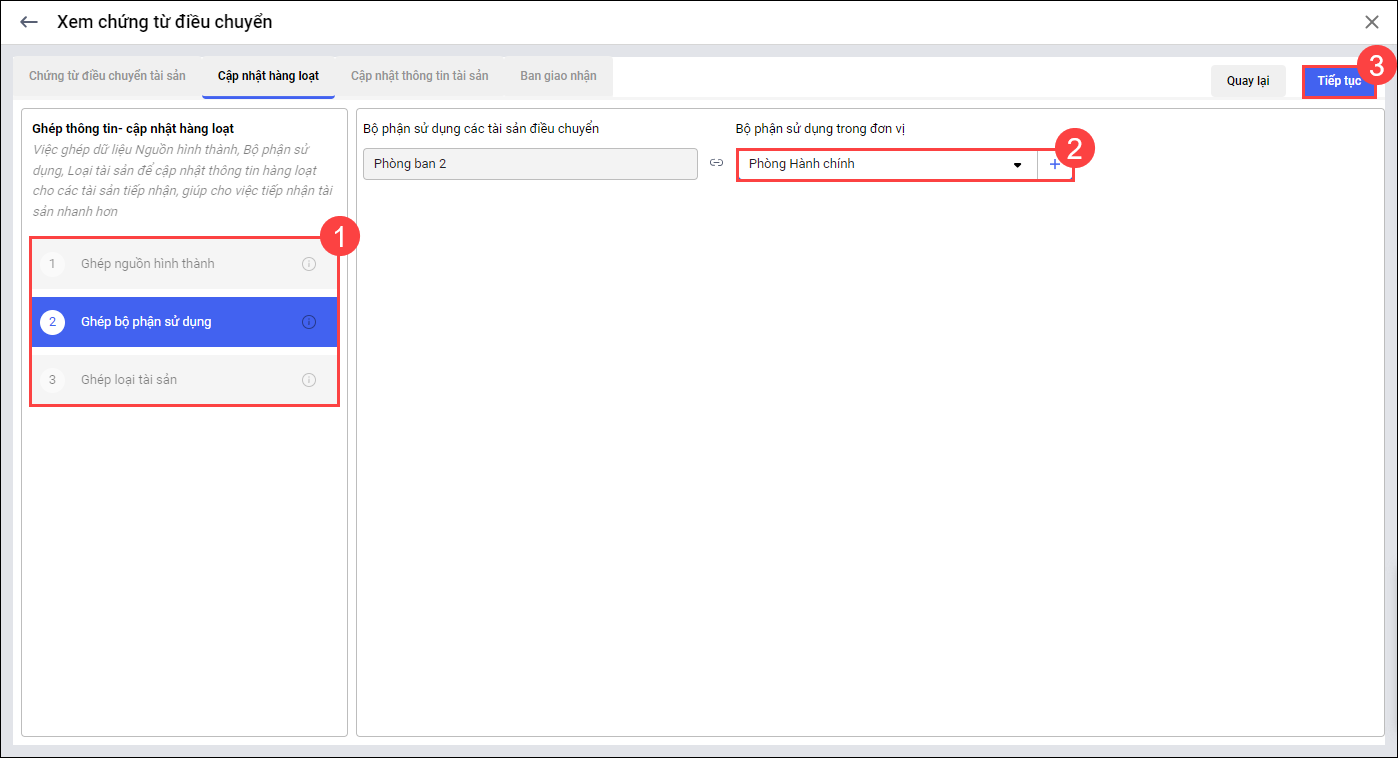
Task: Open the Chứng từ điều chuyển tài sản tab
Action: click(108, 76)
